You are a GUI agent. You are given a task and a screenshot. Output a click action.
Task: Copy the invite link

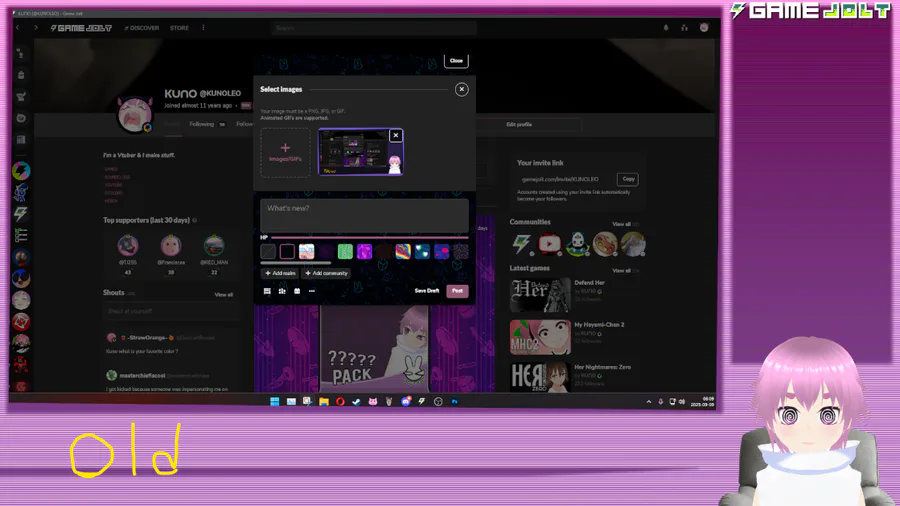[x=628, y=179]
